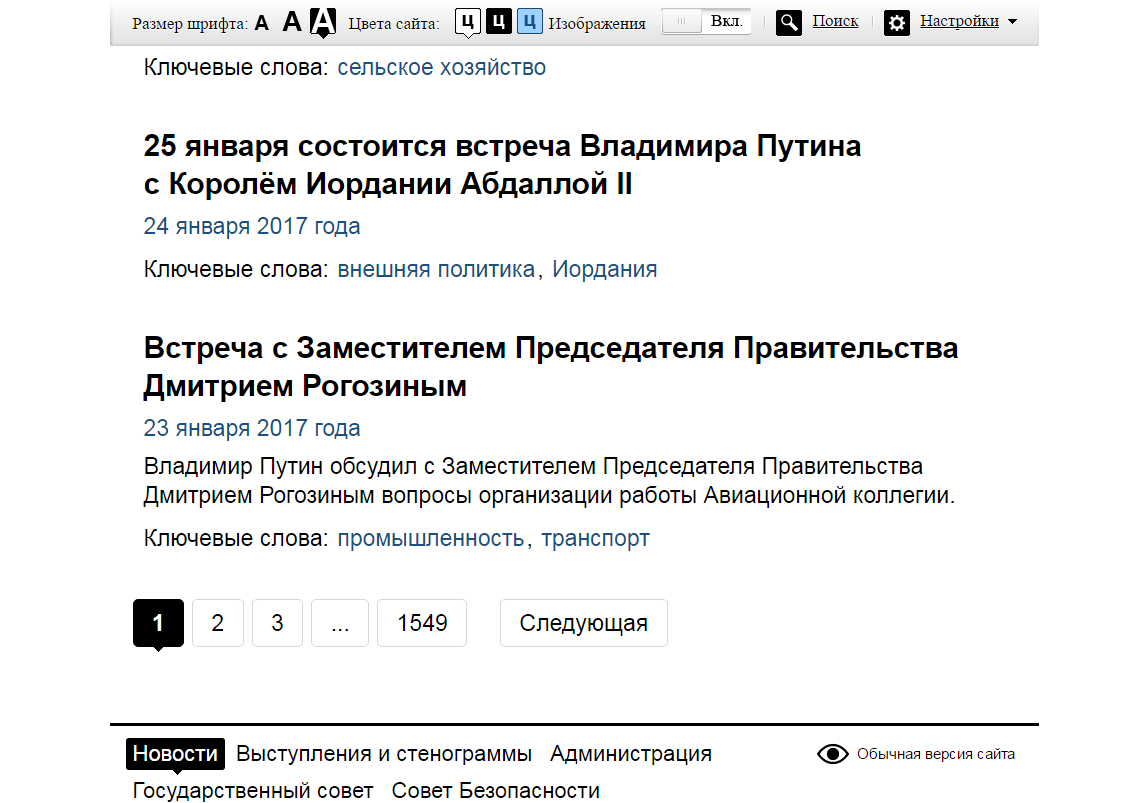Click the settings gear icon

tap(897, 22)
